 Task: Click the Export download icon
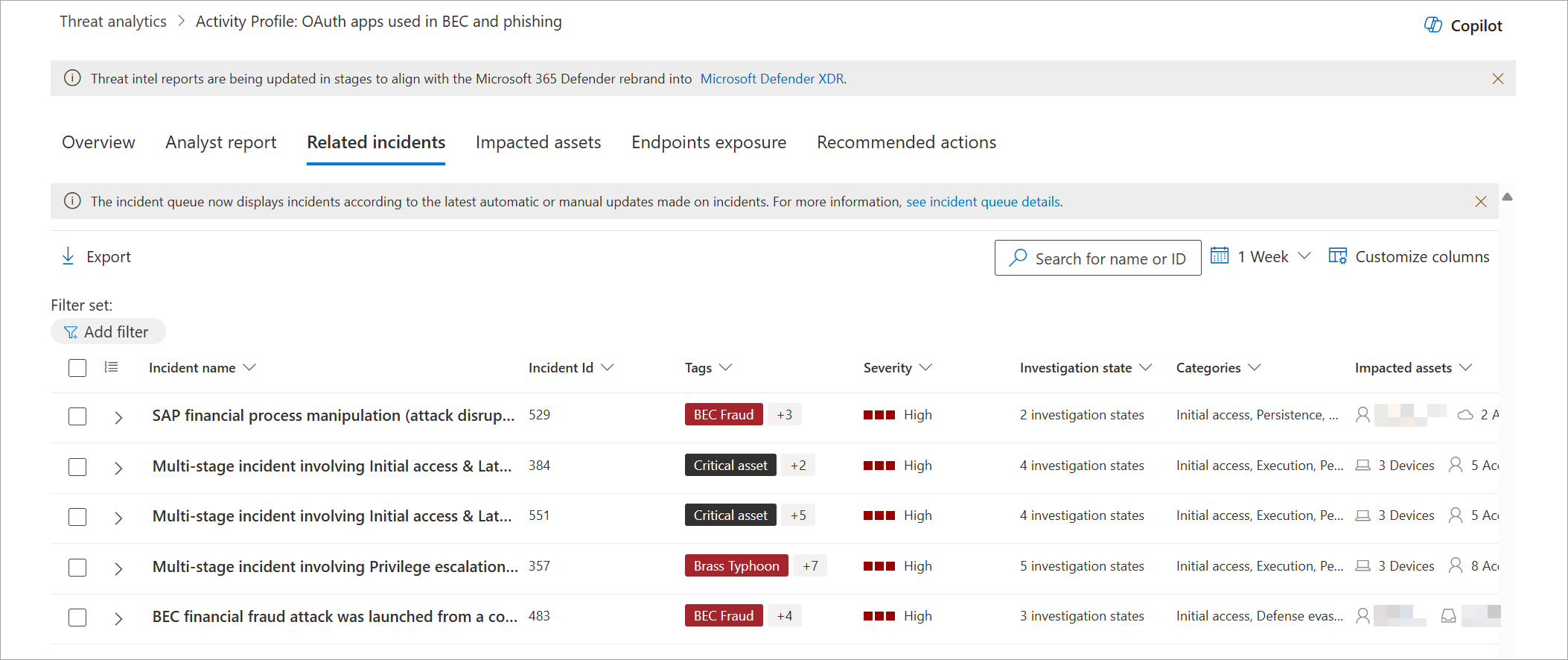68,257
